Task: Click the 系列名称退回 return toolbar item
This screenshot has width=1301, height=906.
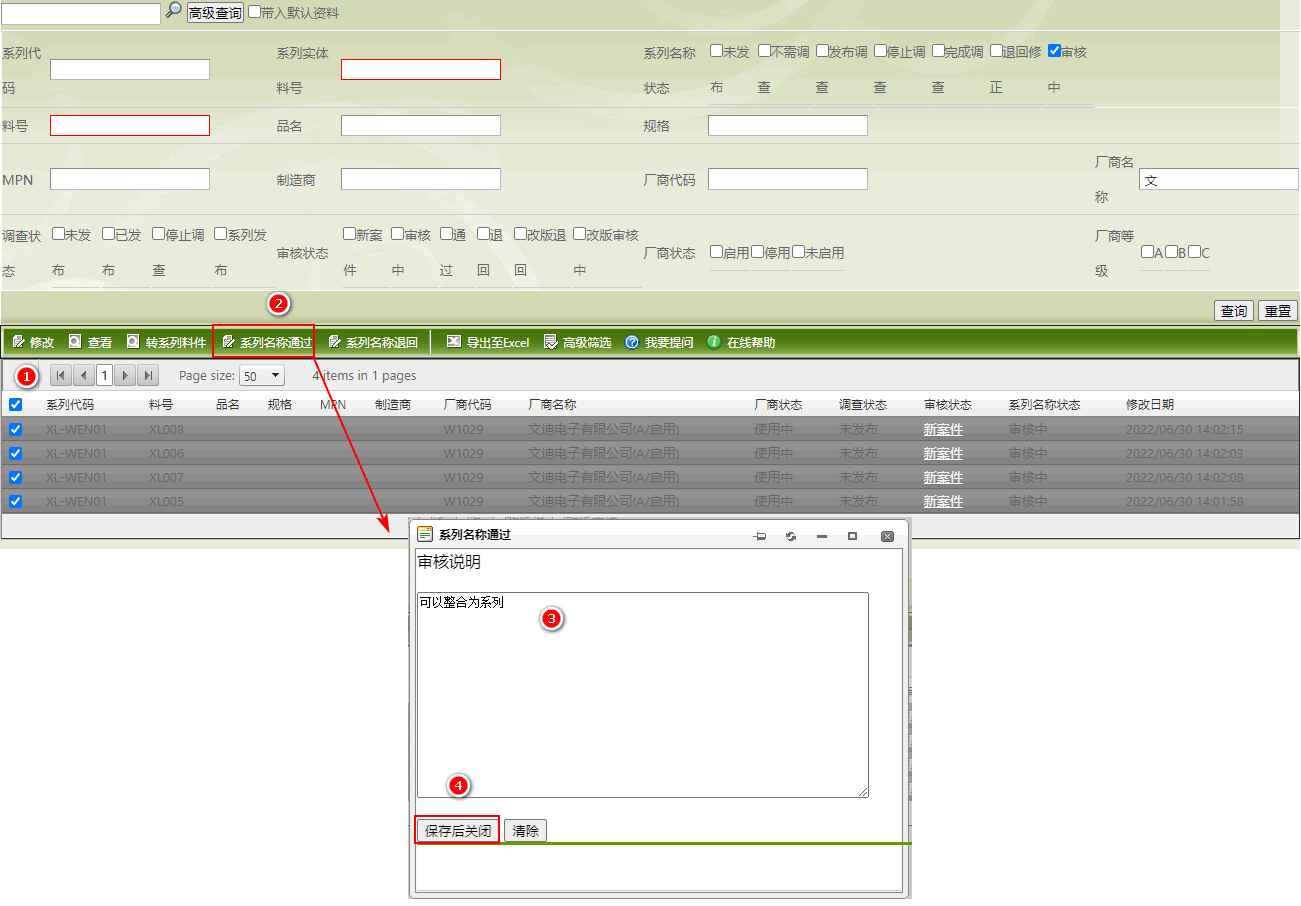Action: click(x=373, y=342)
